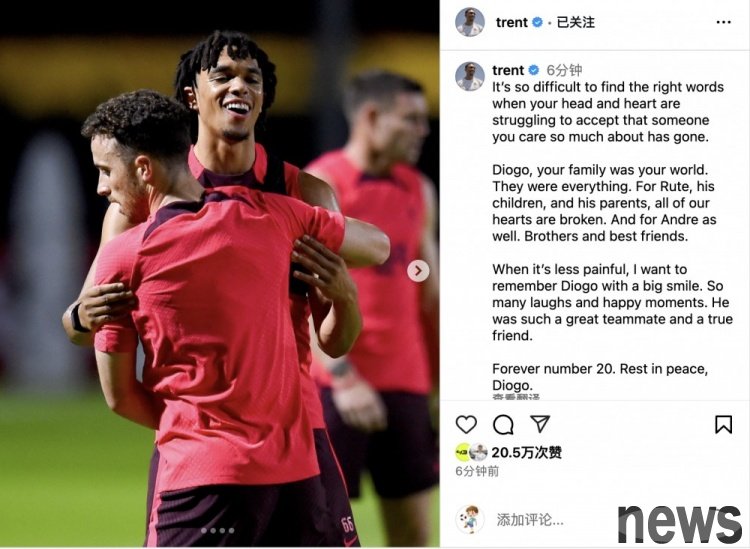Viewport: 750px width, 549px height.
Task: Click into 添加评论 comment field
Action: [530, 519]
